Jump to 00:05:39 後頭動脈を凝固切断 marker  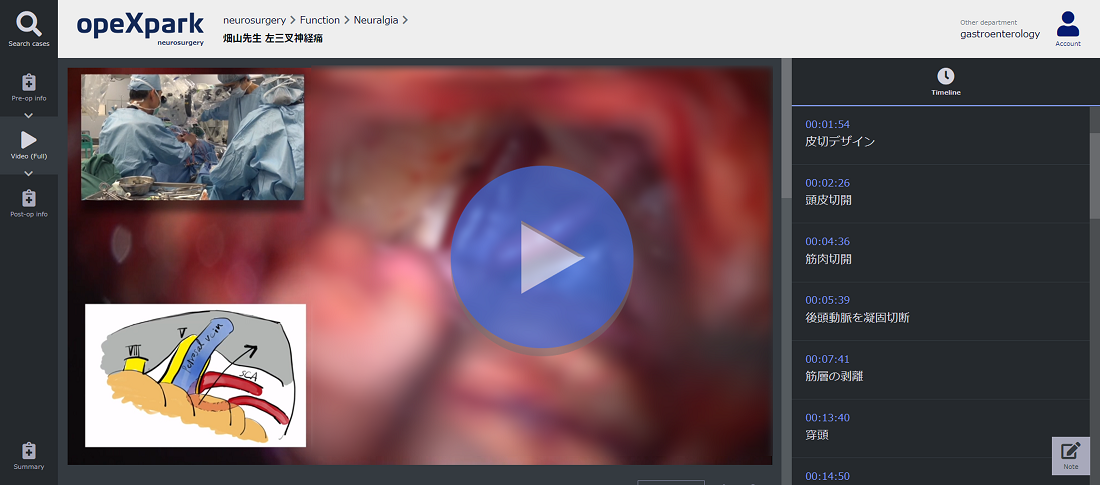pyautogui.click(x=941, y=312)
